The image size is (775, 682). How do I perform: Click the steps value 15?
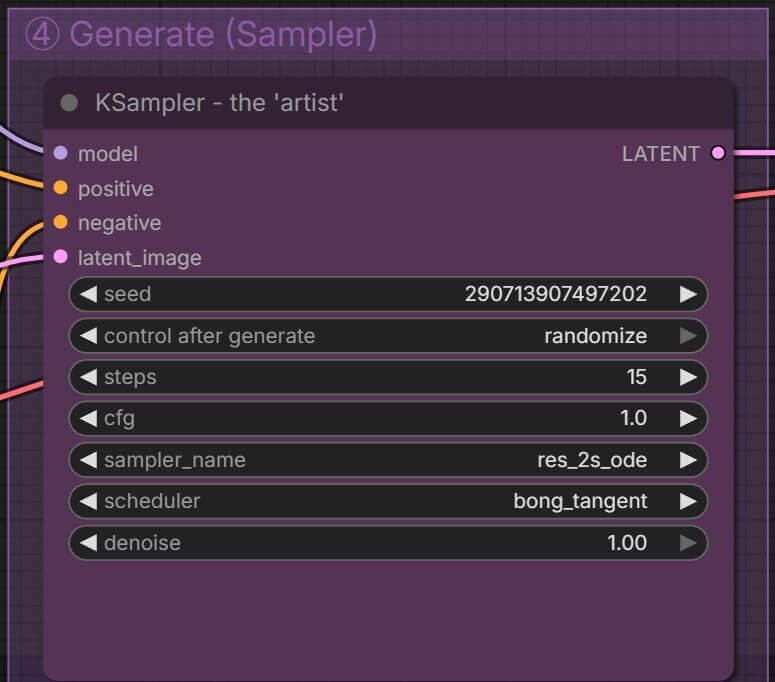637,377
